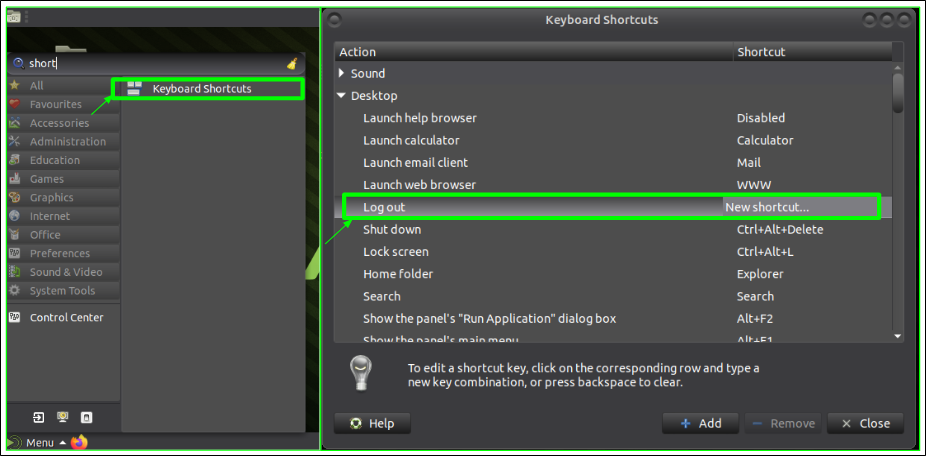Select the Shut down row
926x456 pixels.
[613, 229]
